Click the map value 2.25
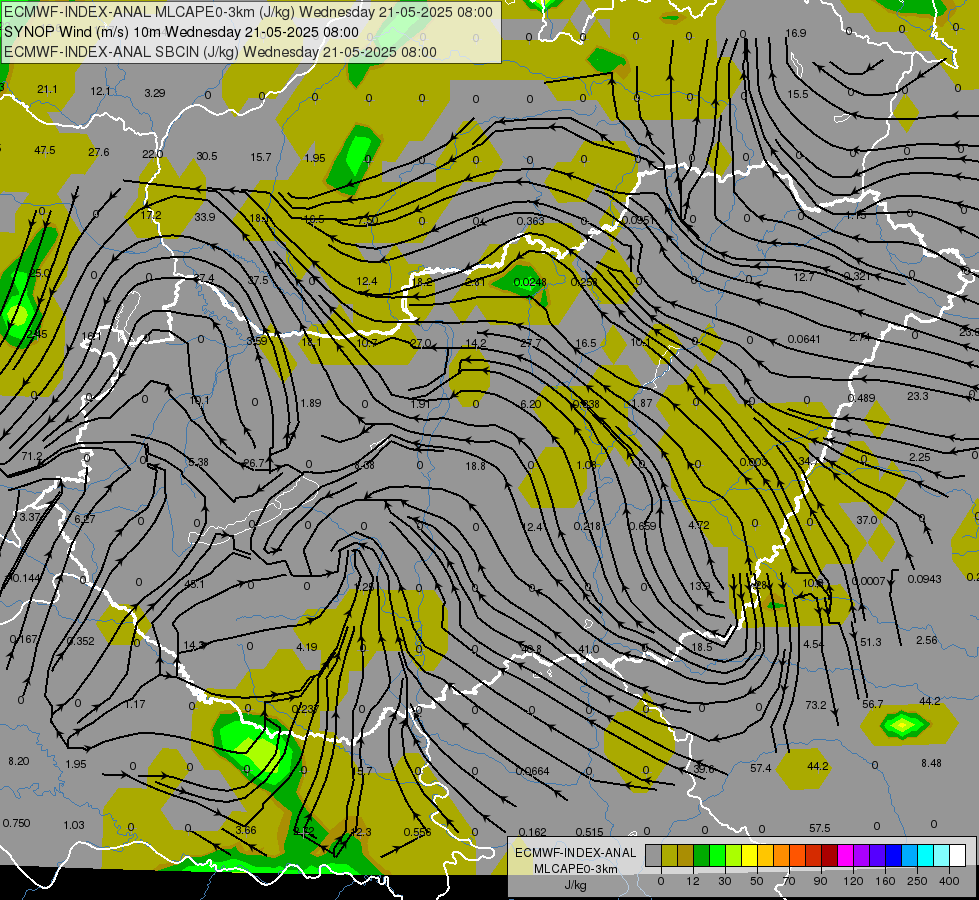This screenshot has height=900, width=979. (920, 457)
